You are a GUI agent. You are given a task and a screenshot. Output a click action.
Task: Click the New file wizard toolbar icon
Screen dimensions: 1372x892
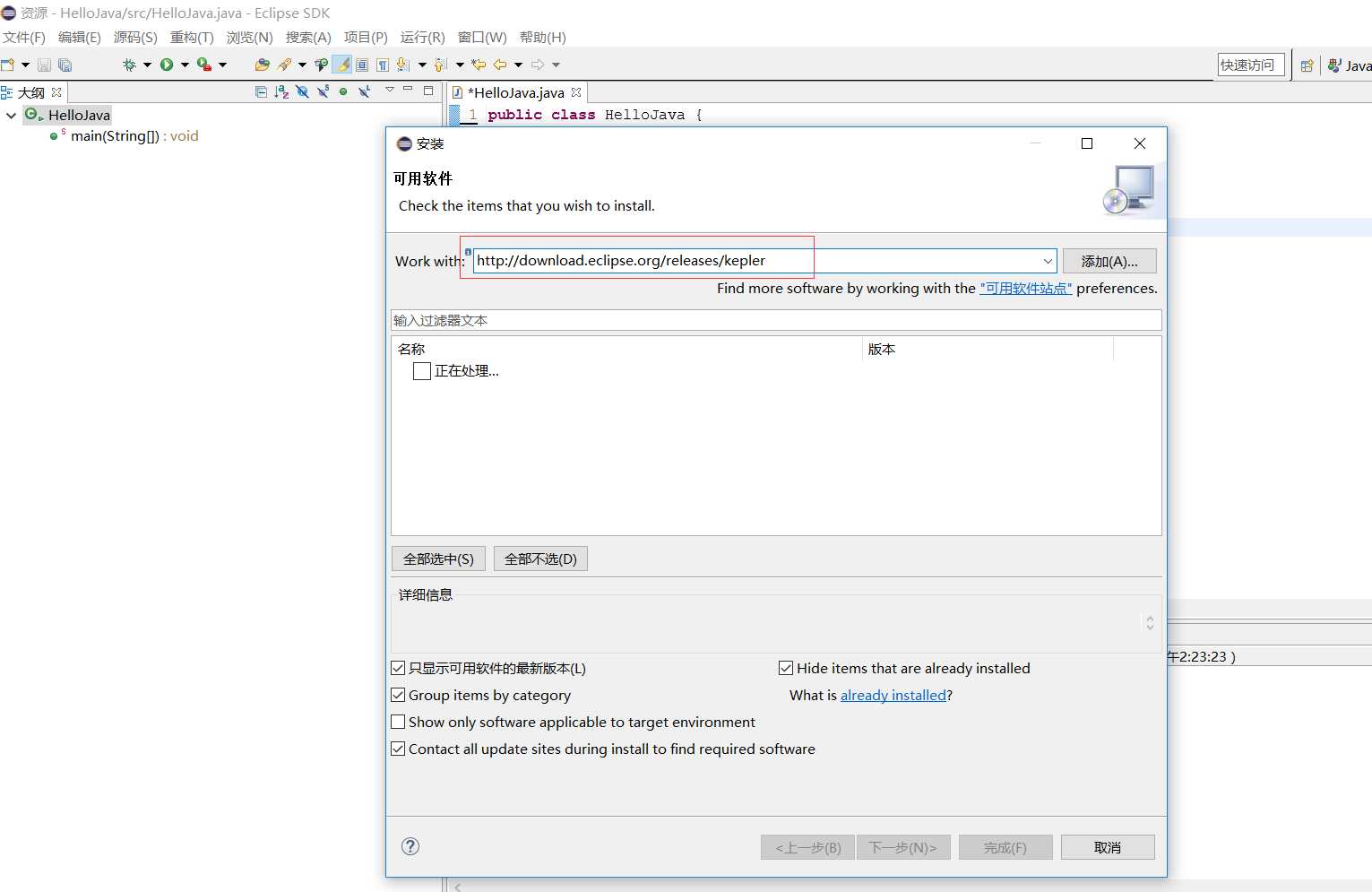click(8, 65)
